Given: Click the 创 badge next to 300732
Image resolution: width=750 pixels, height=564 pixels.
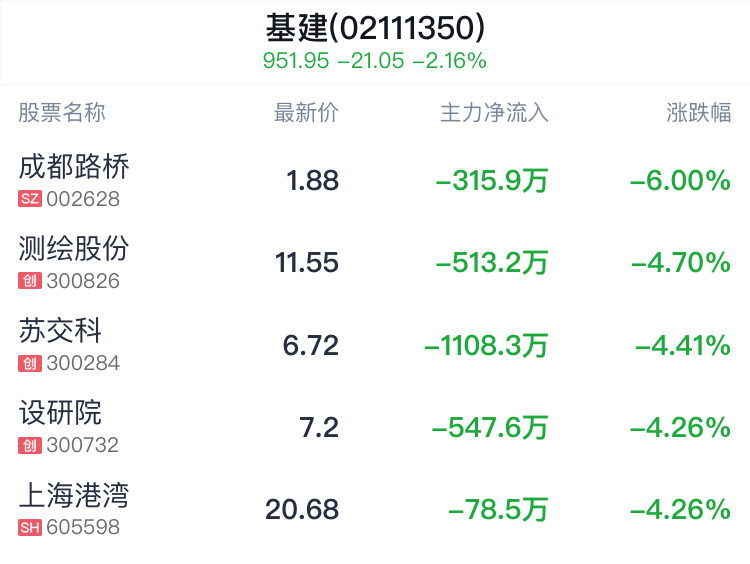Looking at the screenshot, I should pos(30,445).
